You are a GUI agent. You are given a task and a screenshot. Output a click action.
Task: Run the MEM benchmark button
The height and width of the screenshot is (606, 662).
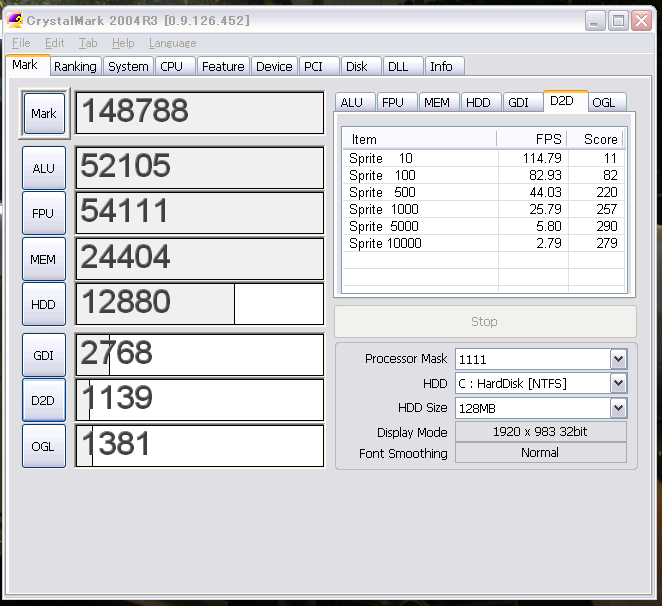(44, 259)
